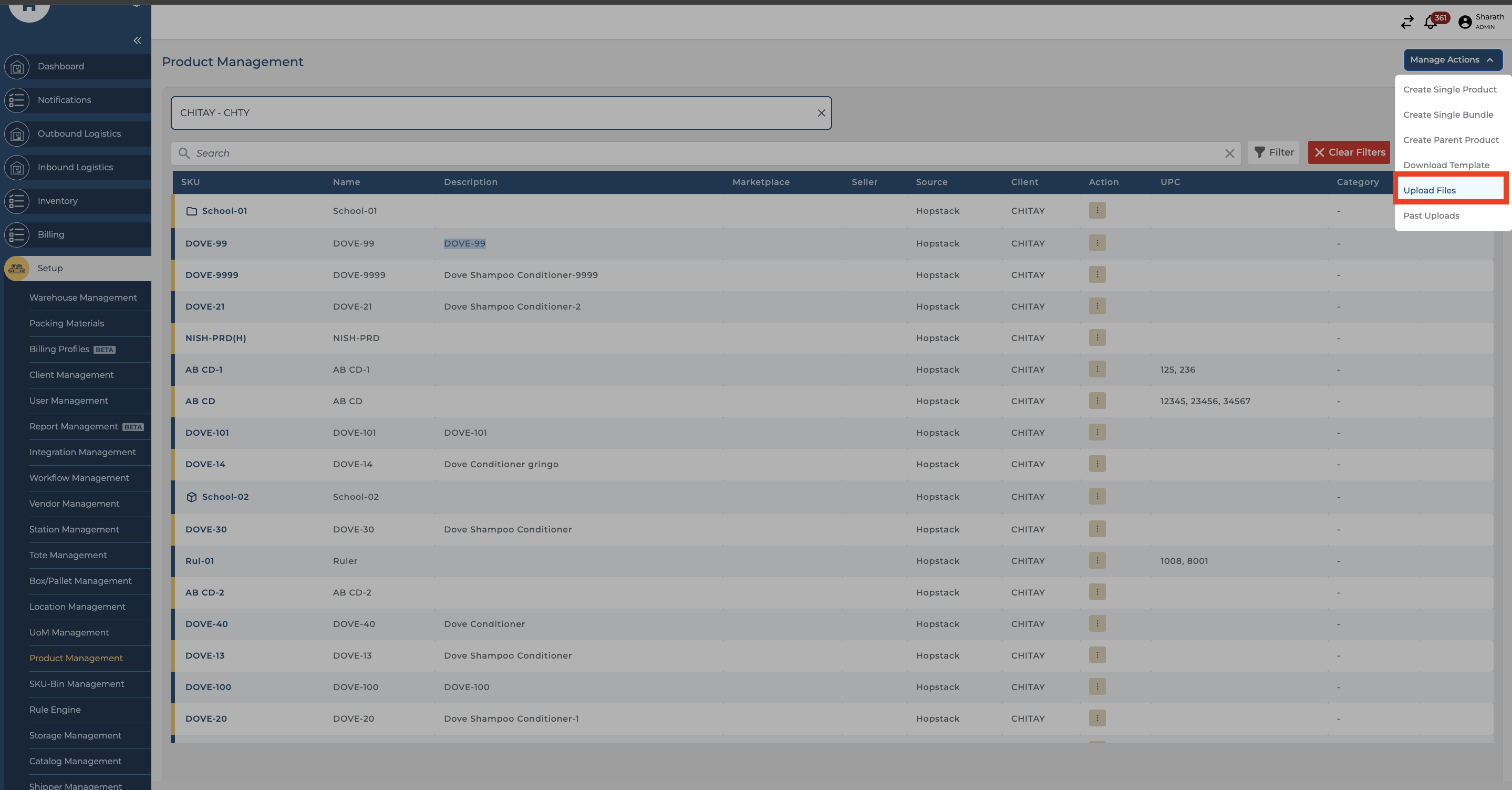Image resolution: width=1512 pixels, height=790 pixels.
Task: Select Upload Files from menu
Action: coord(1429,190)
